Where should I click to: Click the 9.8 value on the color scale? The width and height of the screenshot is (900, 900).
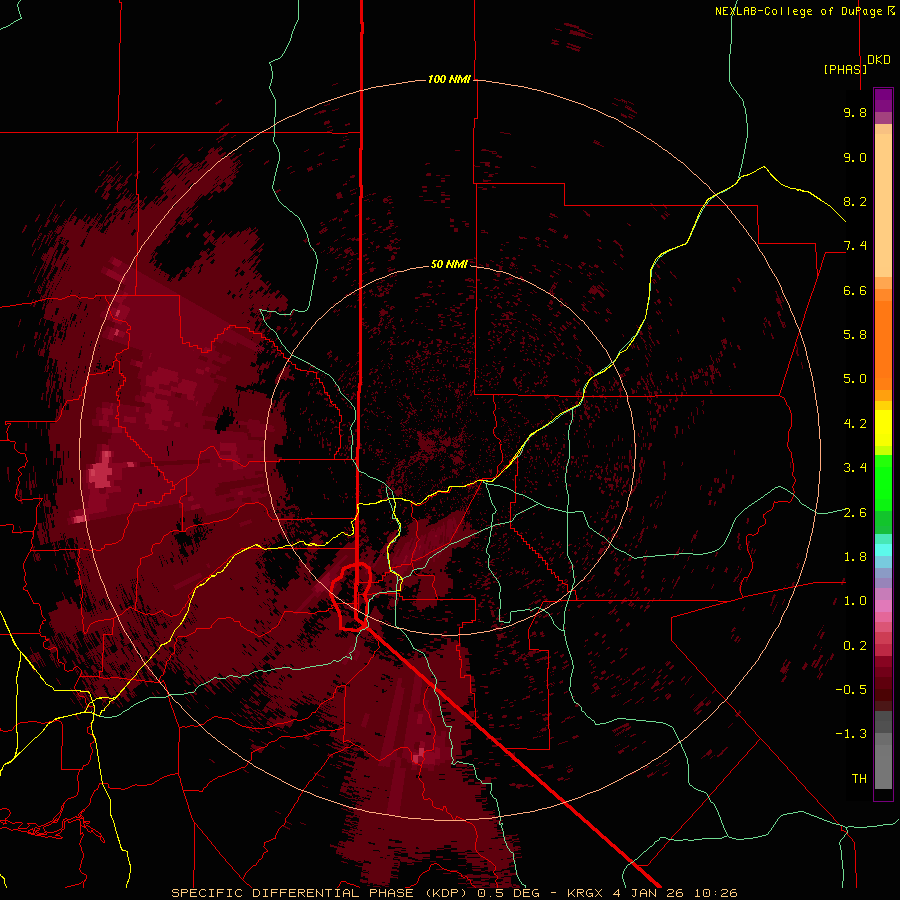coord(855,112)
